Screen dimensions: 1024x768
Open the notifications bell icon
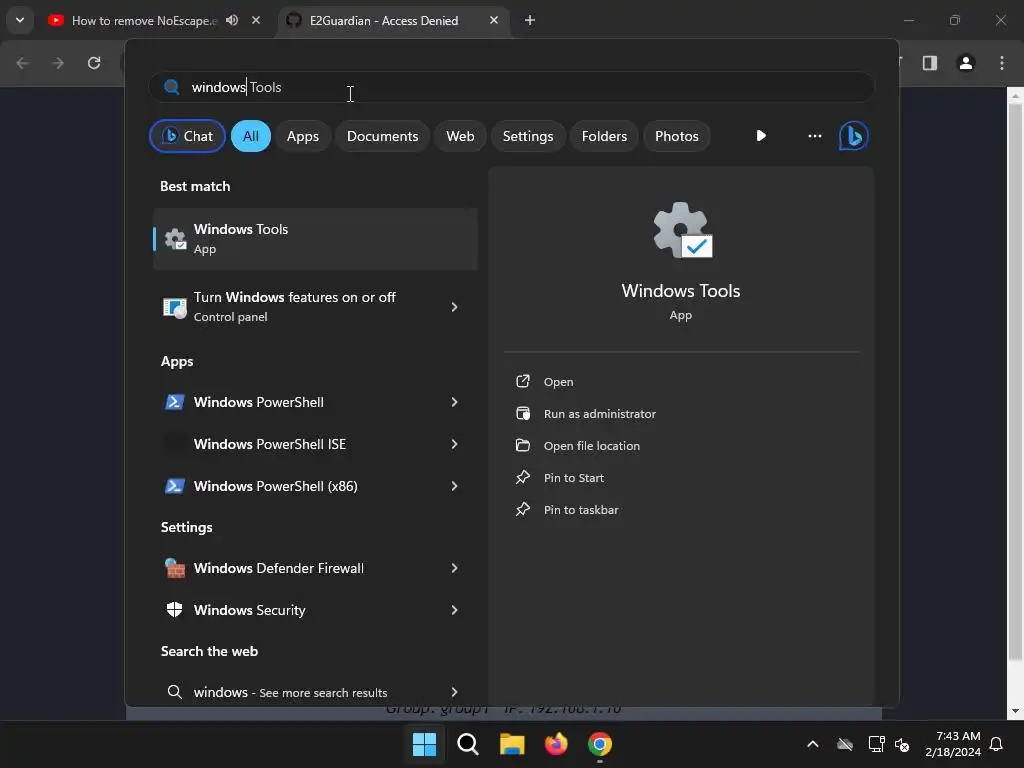996,744
